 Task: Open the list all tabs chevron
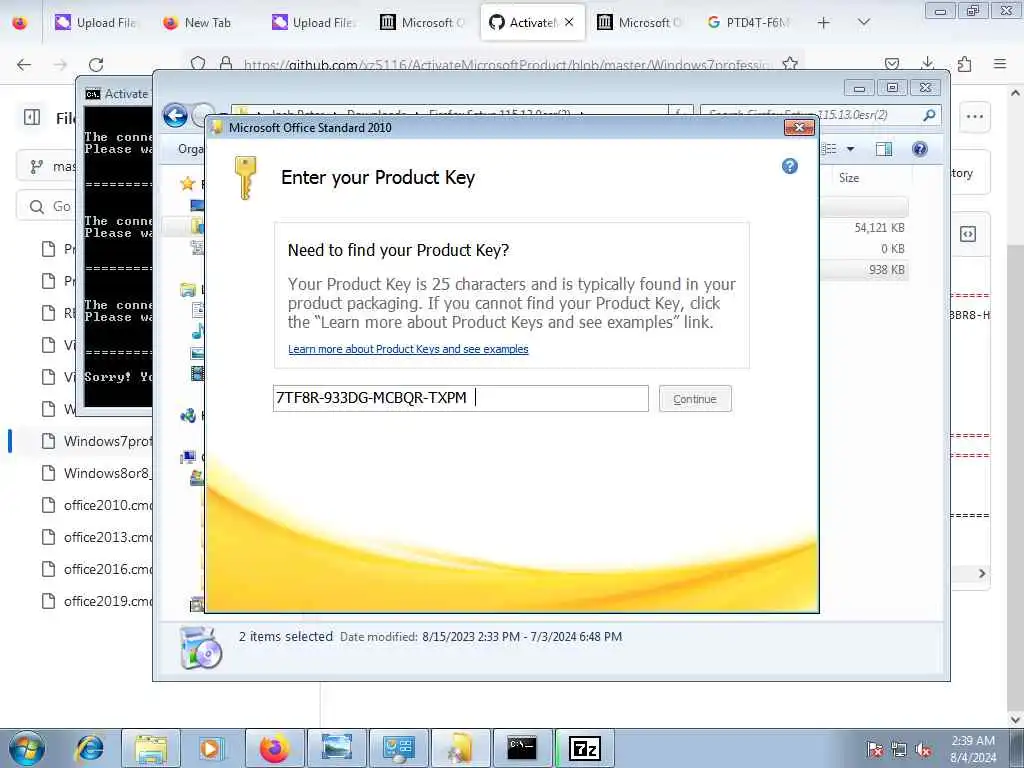coord(864,22)
